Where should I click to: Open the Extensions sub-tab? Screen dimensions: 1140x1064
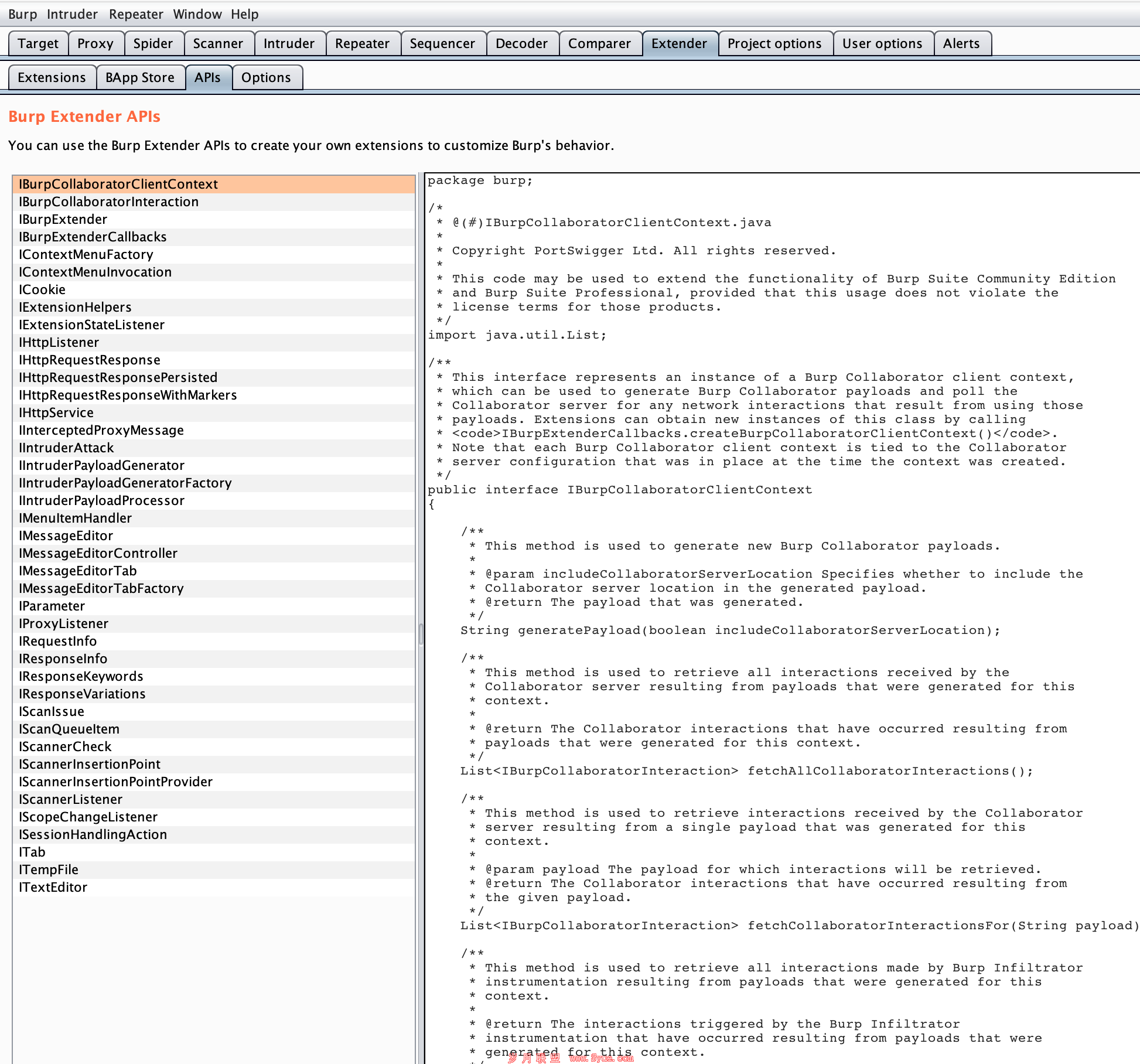pos(52,77)
